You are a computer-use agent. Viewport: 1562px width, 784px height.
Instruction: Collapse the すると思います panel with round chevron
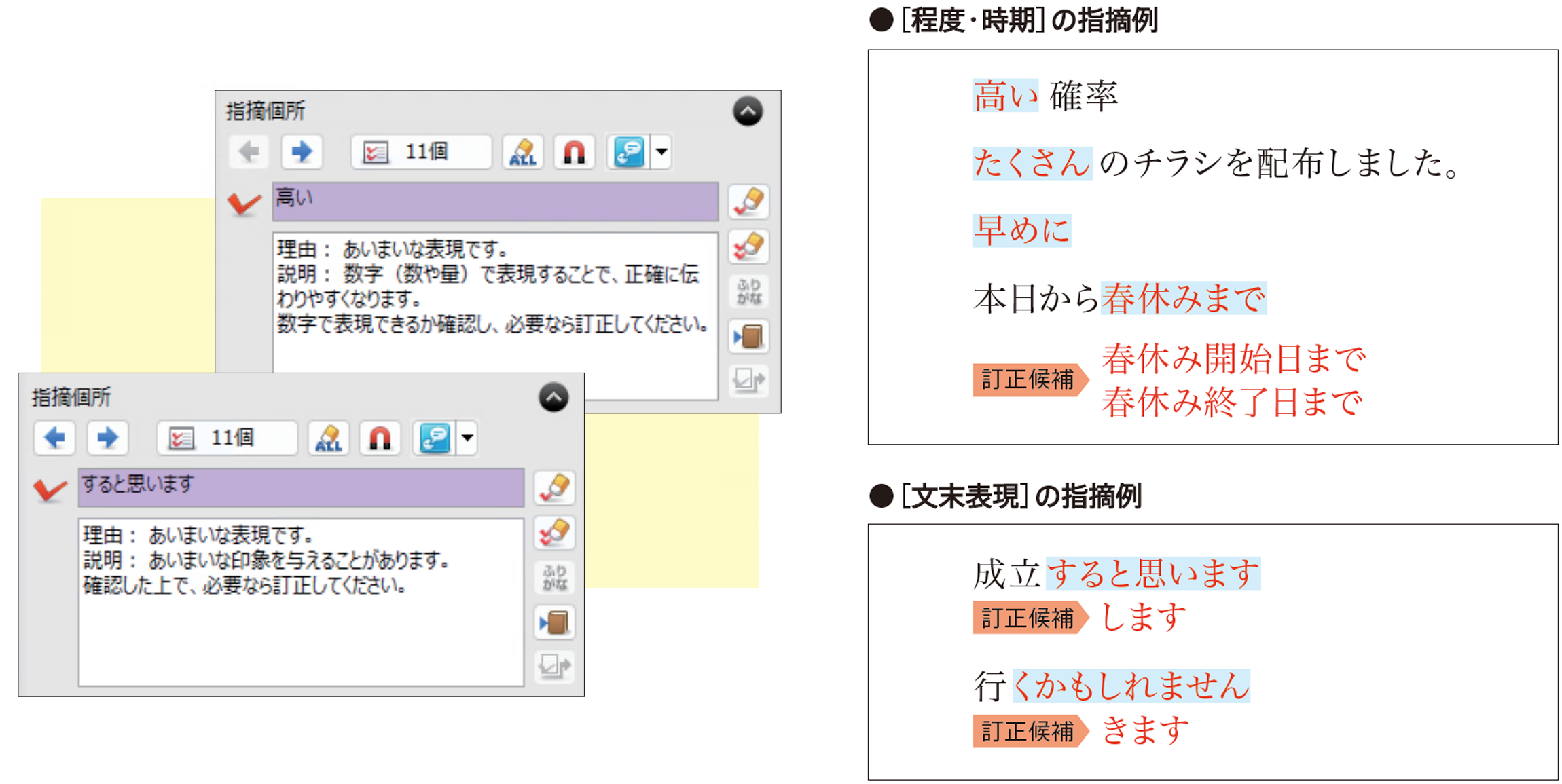click(x=553, y=398)
